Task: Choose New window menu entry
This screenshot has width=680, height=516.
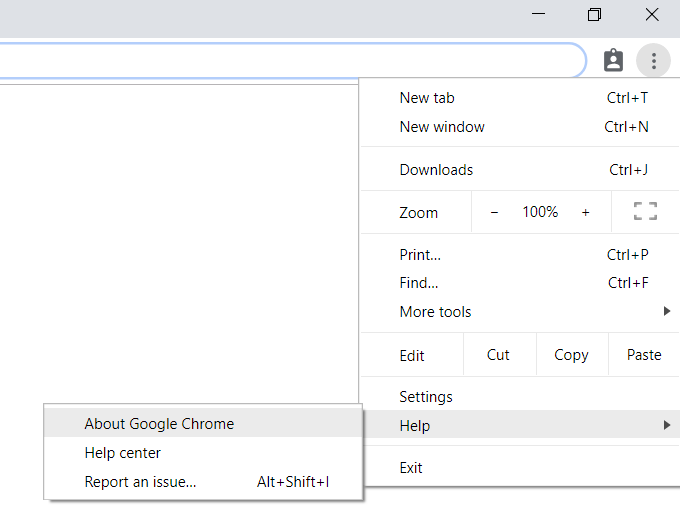Action: point(520,127)
